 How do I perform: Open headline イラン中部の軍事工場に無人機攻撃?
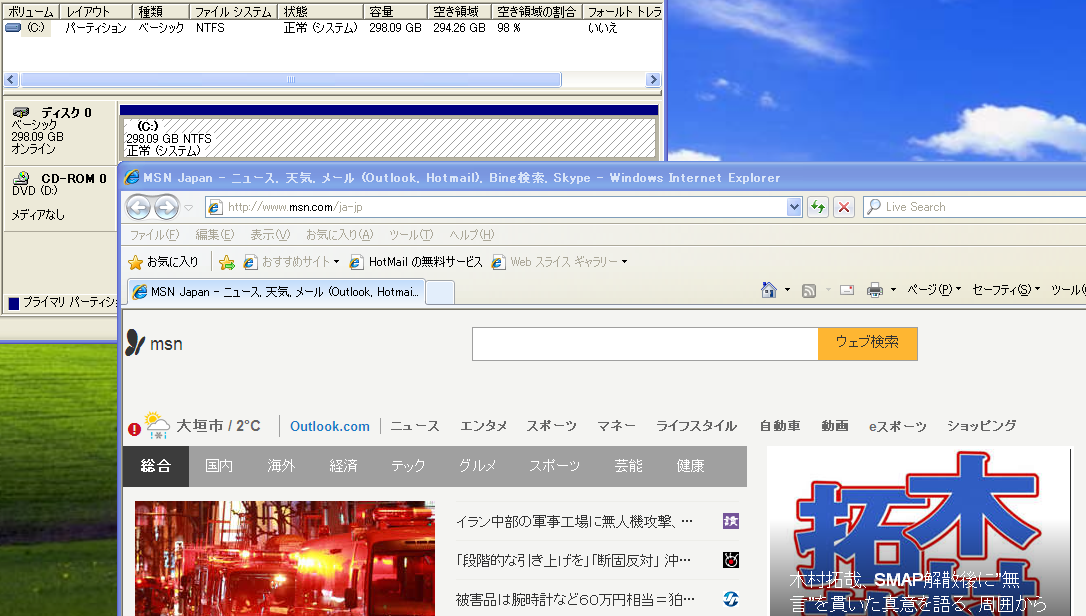click(574, 521)
